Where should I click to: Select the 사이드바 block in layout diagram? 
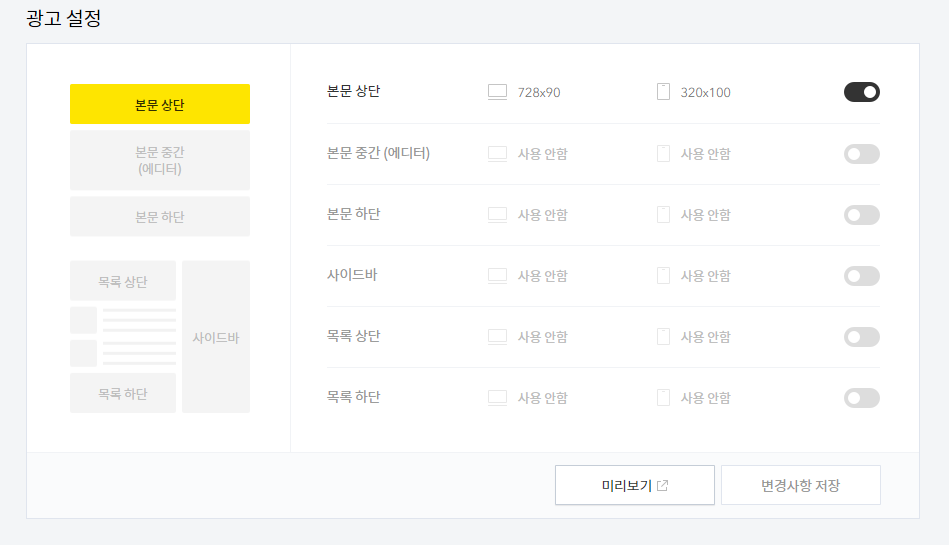coord(216,337)
